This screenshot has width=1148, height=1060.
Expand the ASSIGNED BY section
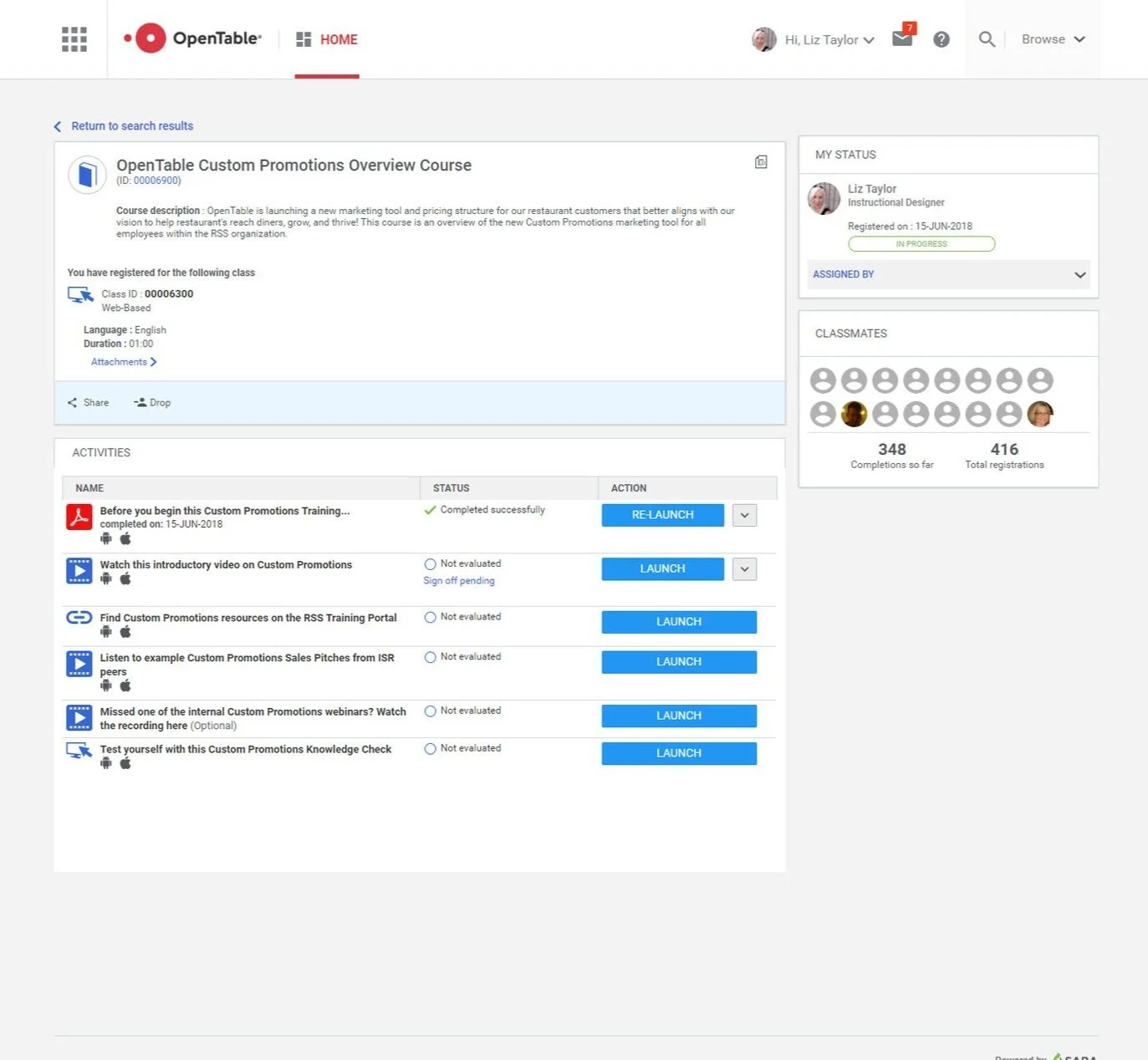[948, 274]
